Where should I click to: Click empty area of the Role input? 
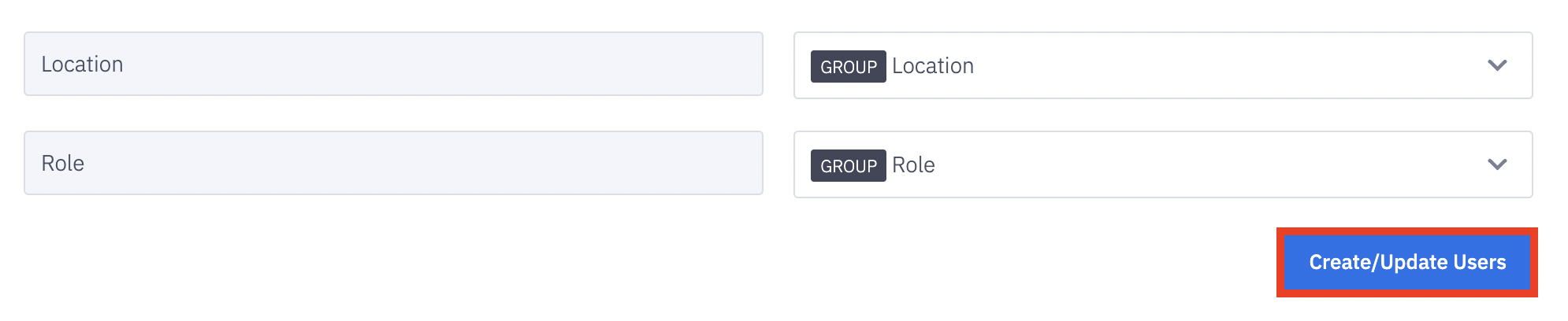pyautogui.click(x=473, y=163)
